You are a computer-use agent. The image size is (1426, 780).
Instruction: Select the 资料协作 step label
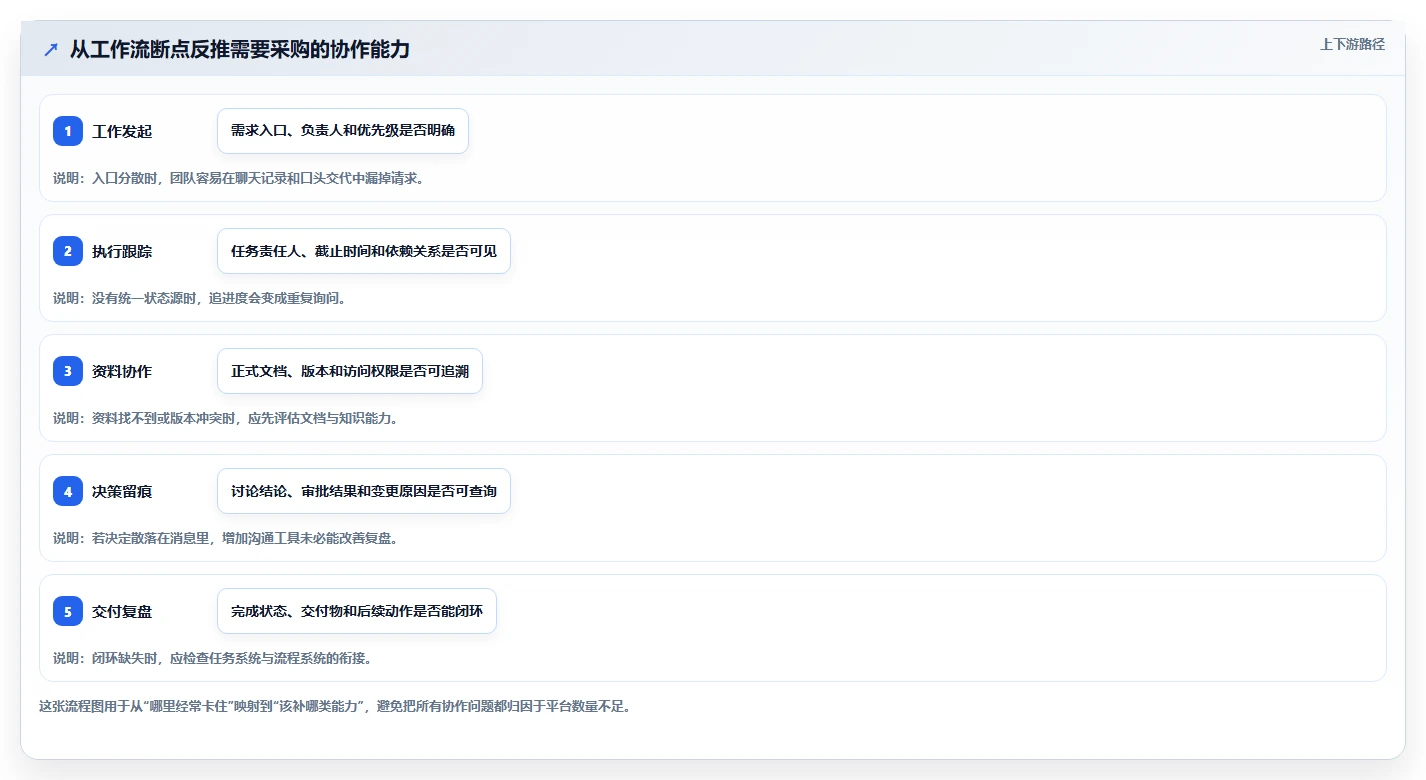click(x=122, y=372)
